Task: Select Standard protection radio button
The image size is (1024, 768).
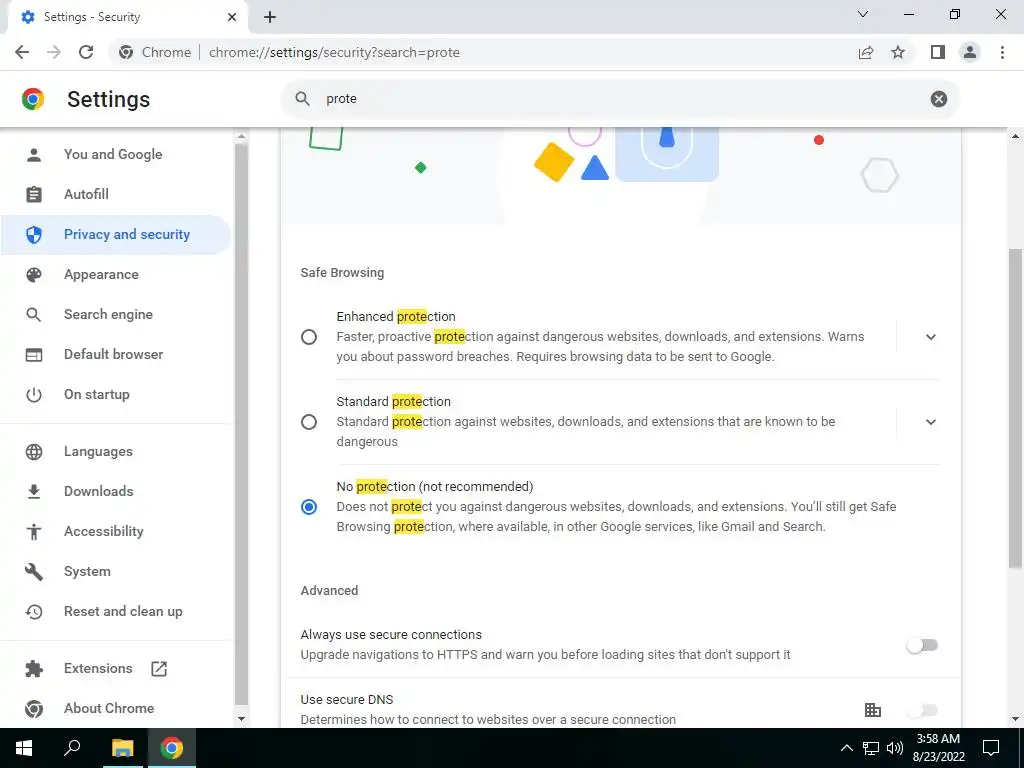Action: (x=309, y=422)
